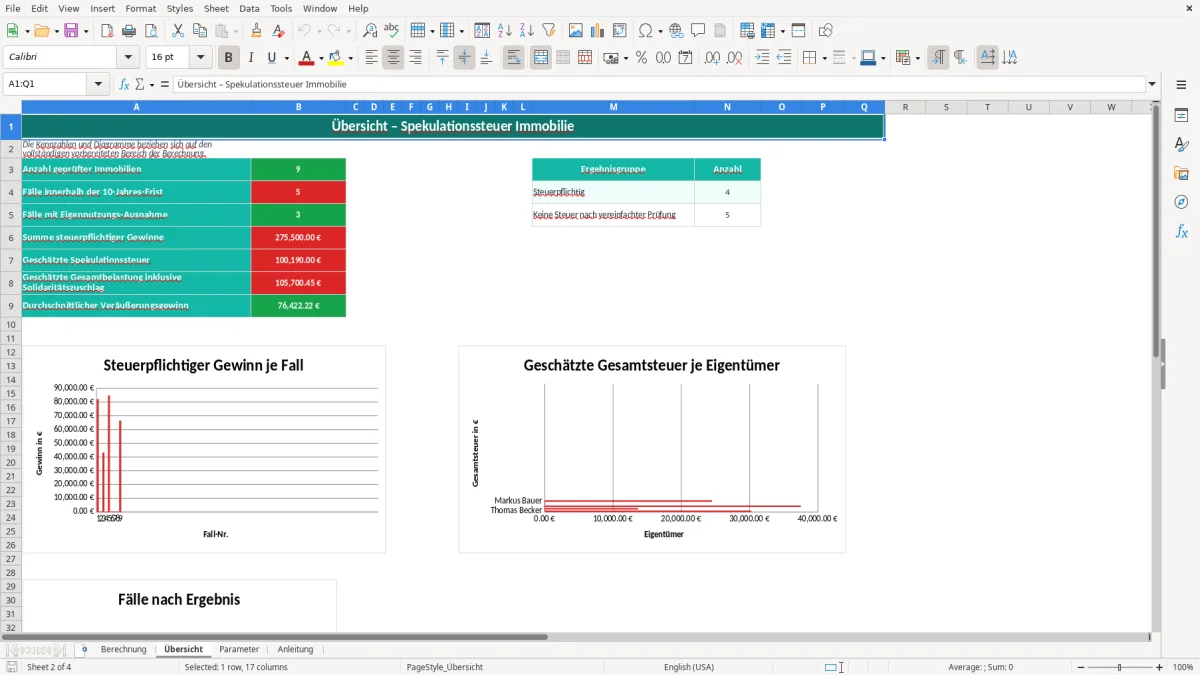Cut selection with the scissors icon
Viewport: 1200px width, 675px height.
point(178,31)
